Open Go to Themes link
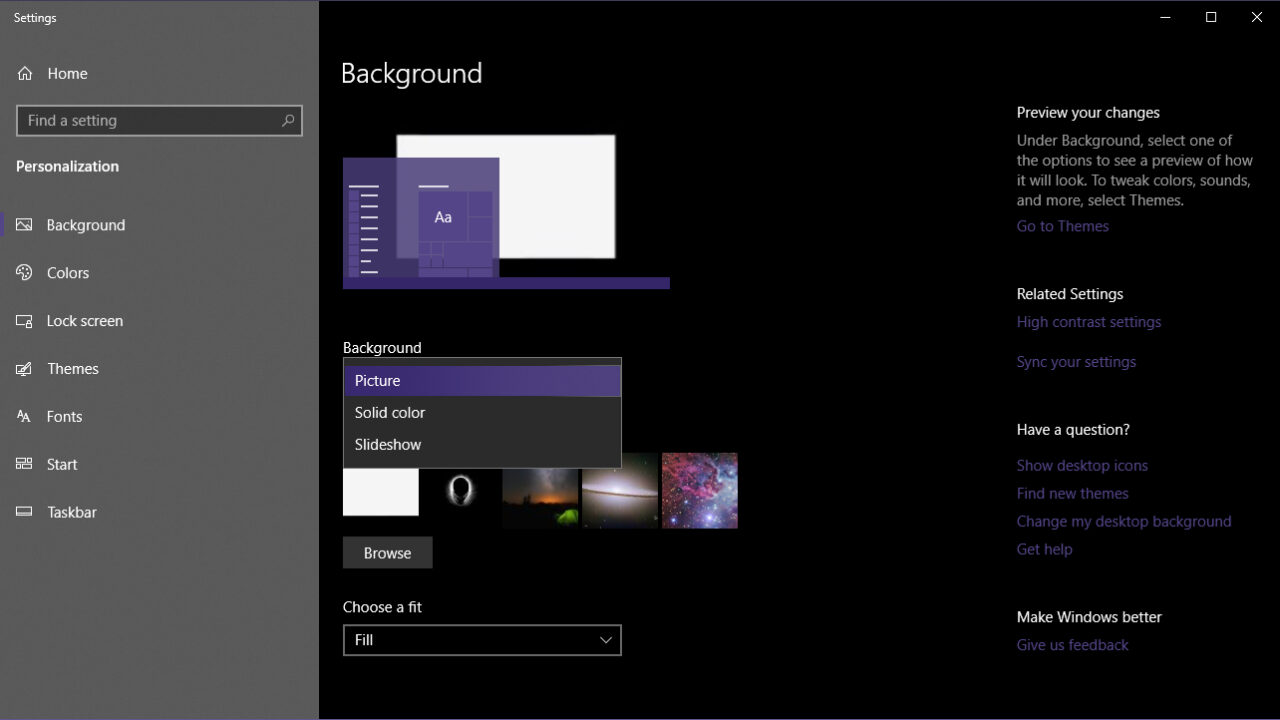1280x720 pixels. 1062,226
